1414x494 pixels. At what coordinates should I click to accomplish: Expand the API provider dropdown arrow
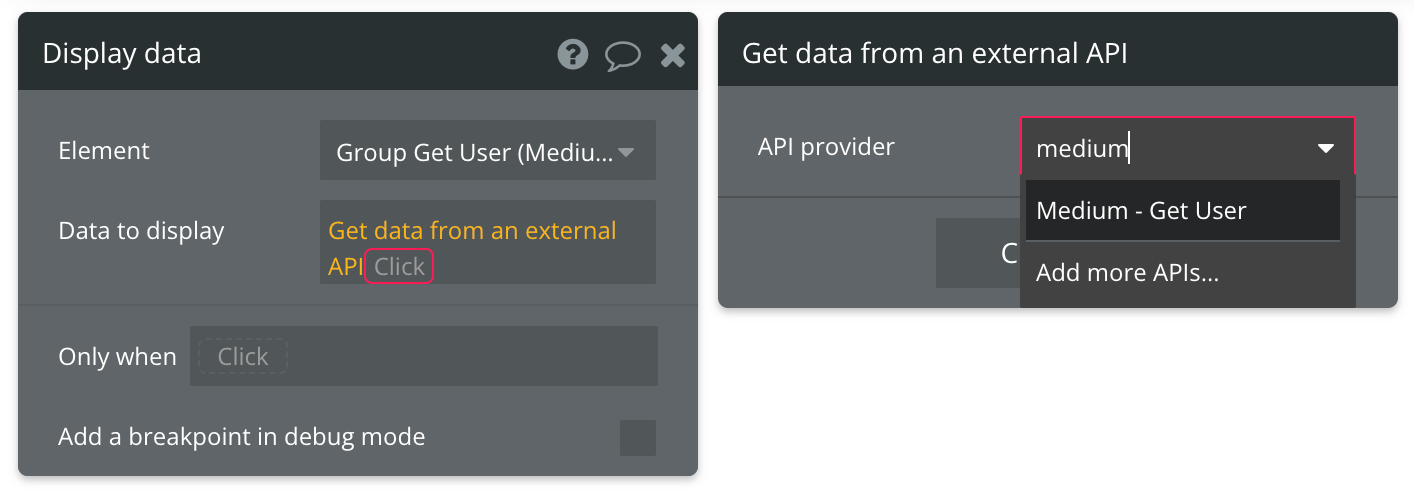[x=1326, y=149]
